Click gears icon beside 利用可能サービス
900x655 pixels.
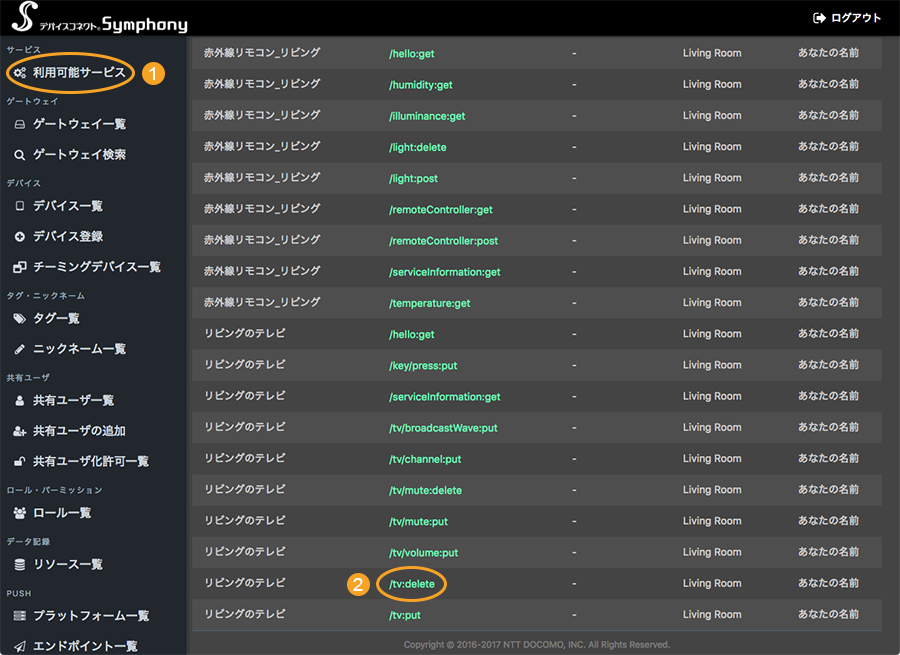point(20,73)
